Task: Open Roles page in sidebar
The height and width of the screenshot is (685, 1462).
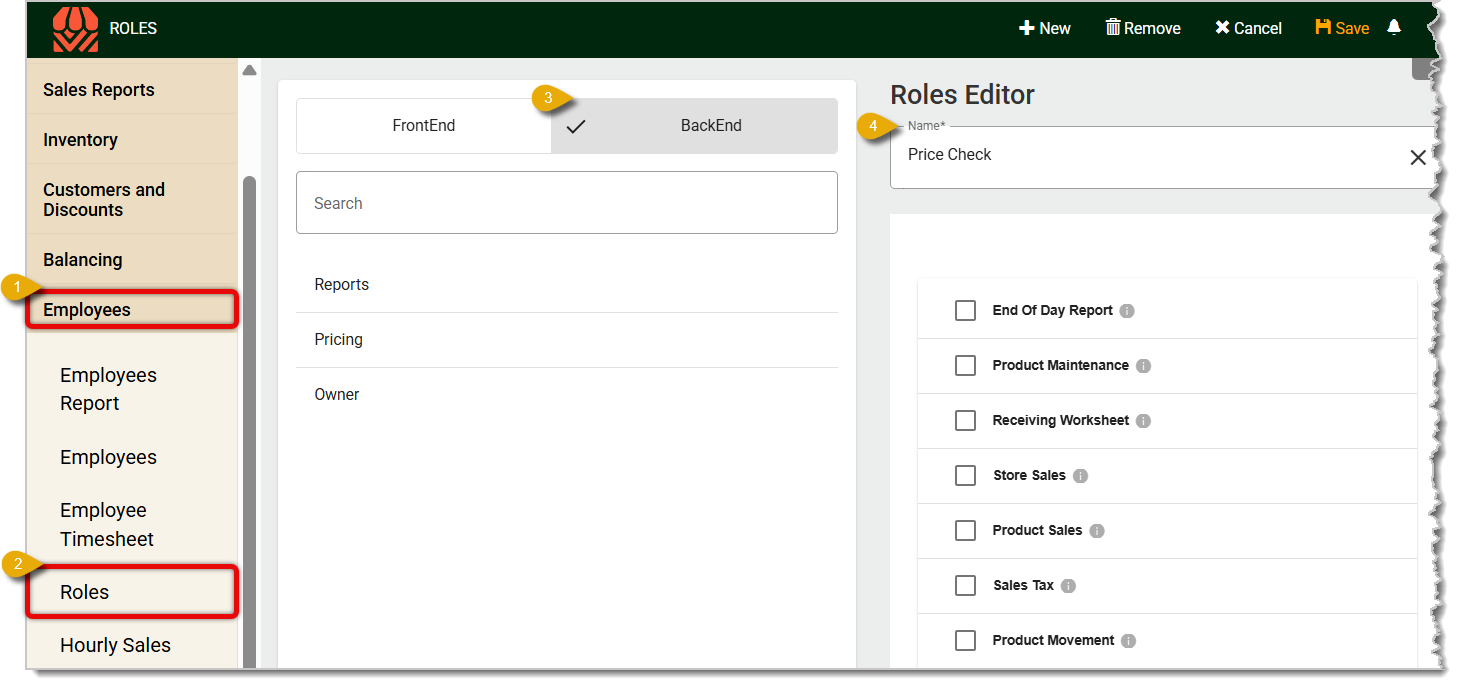Action: coord(132,592)
